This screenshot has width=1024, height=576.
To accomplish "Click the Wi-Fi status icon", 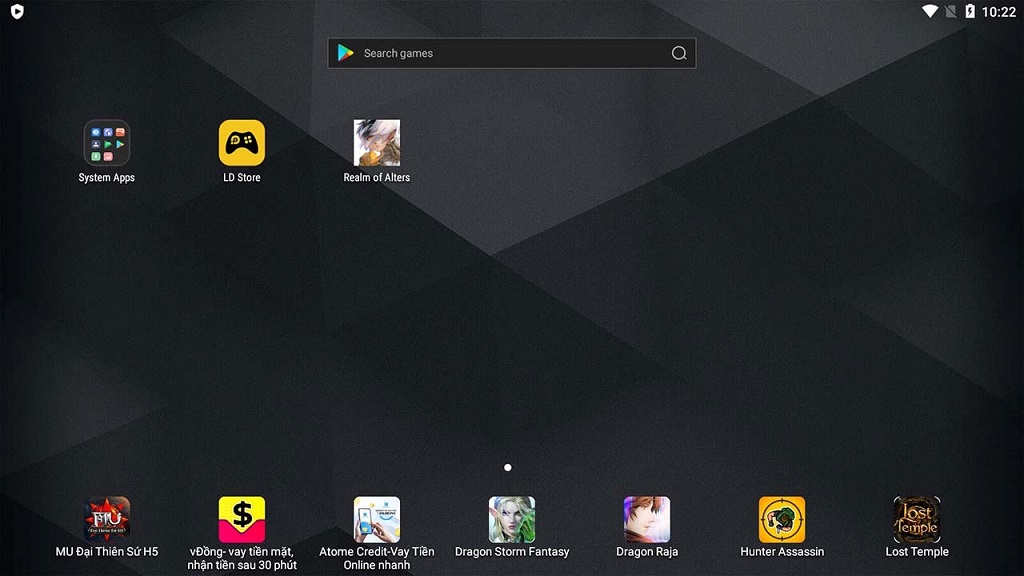I will click(x=930, y=11).
